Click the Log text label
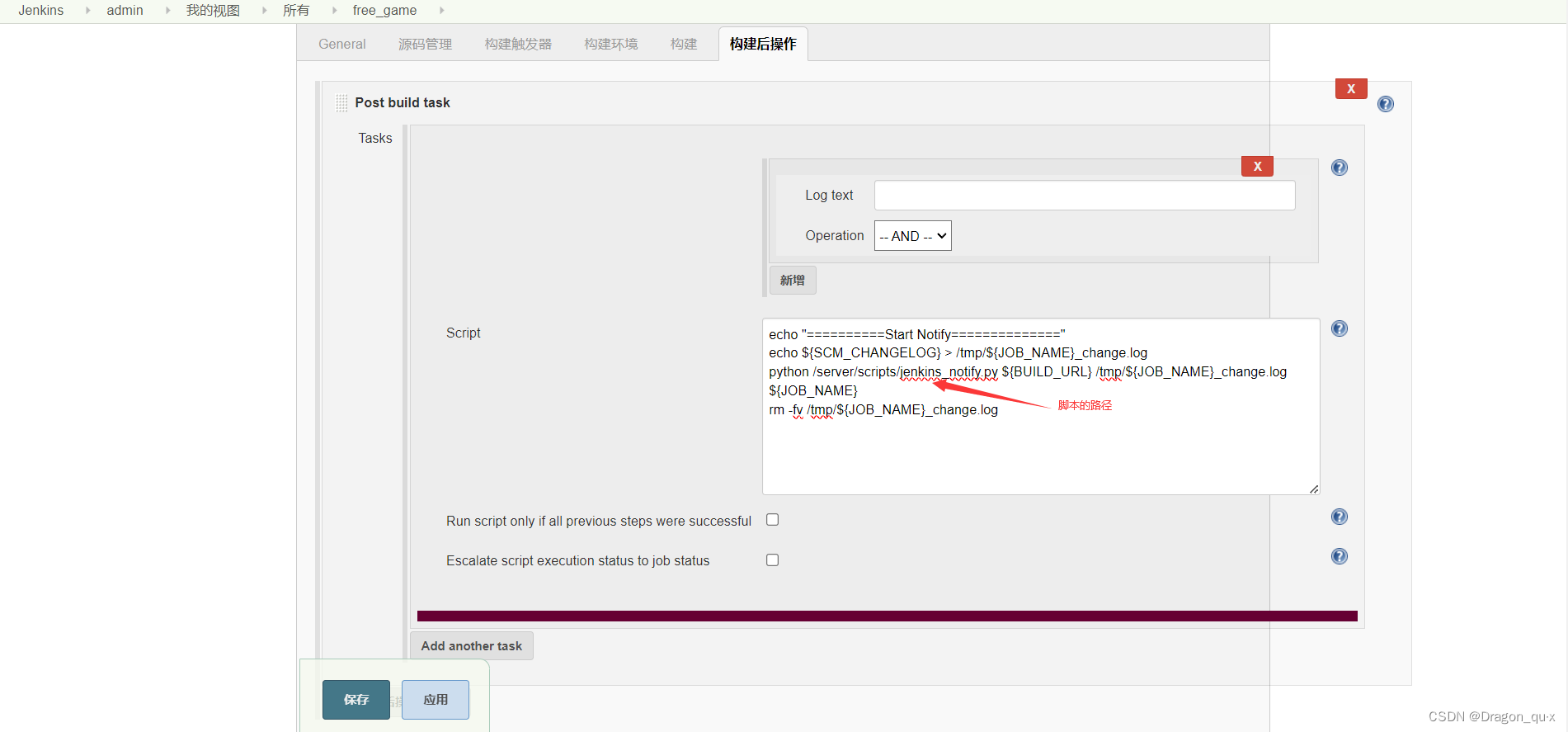The image size is (1568, 732). coord(829,195)
